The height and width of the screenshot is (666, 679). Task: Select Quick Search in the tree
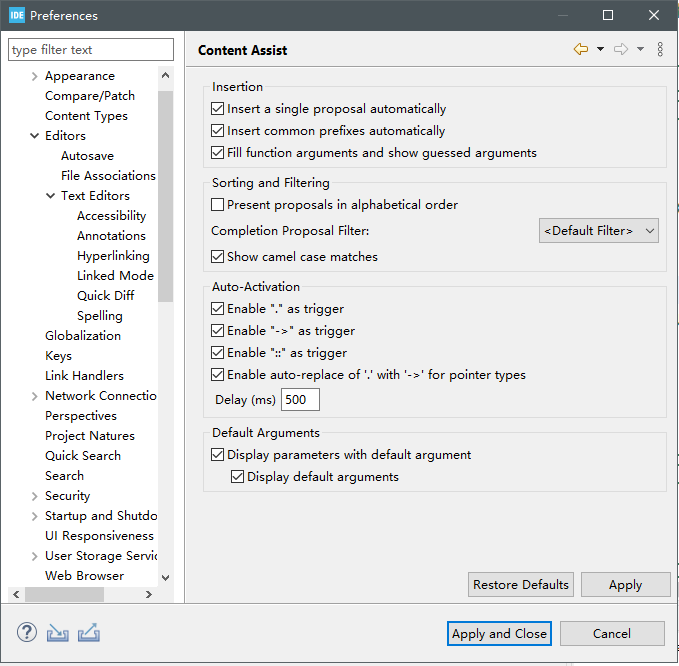[83, 456]
